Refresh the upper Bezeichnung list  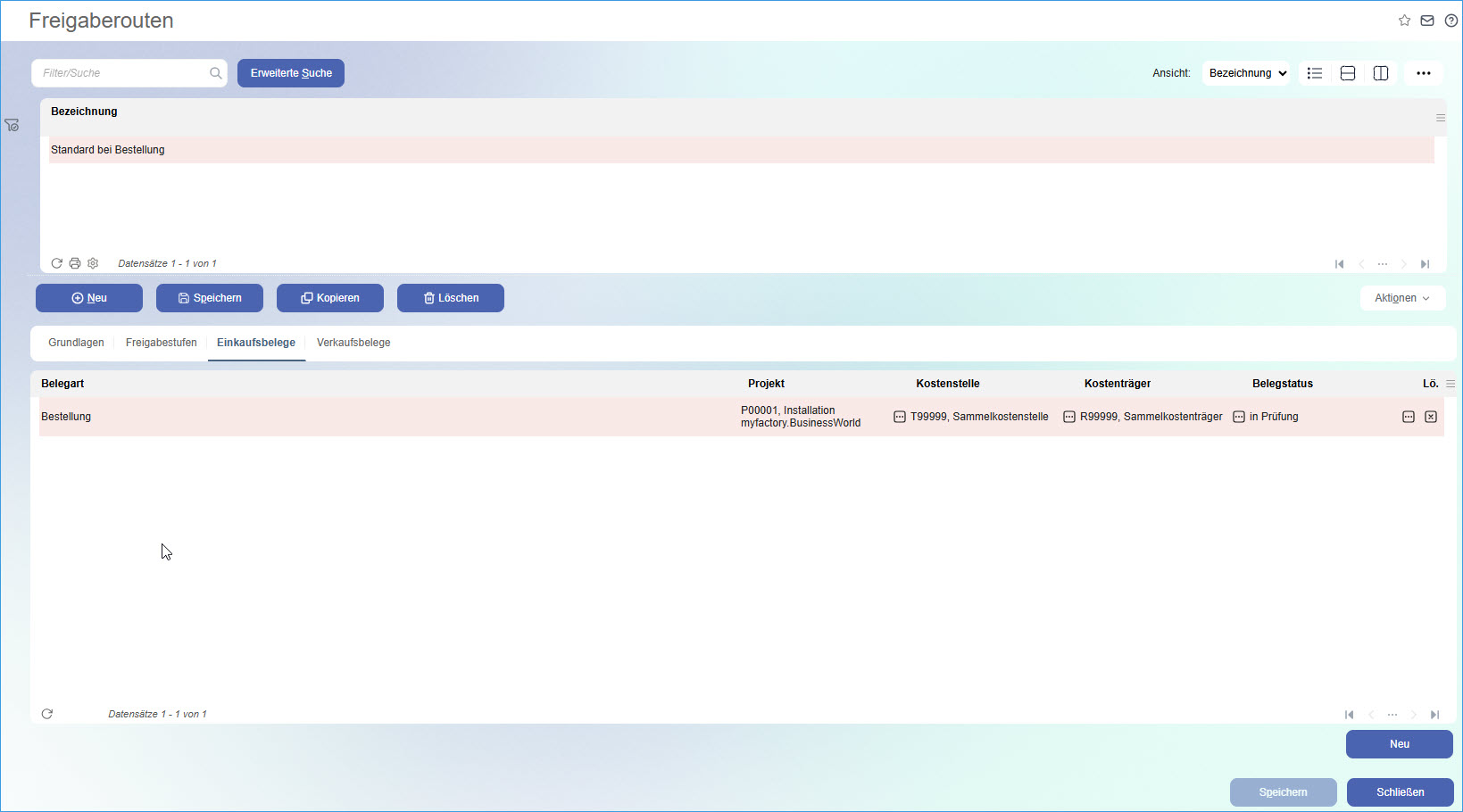point(56,263)
